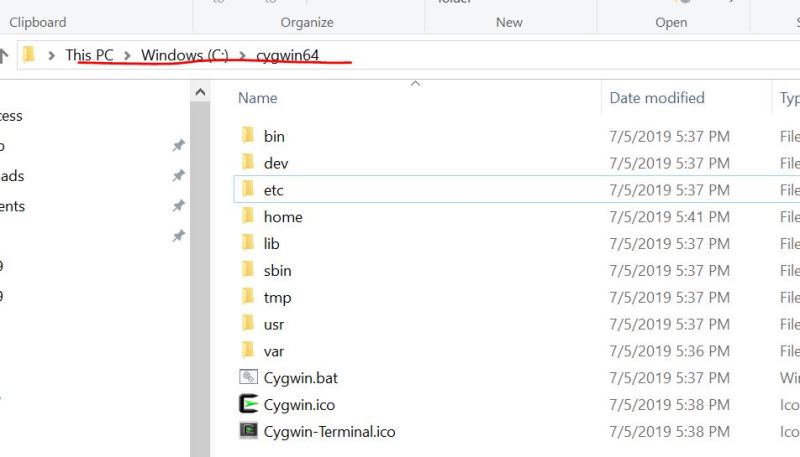Click the New ribbon group label
This screenshot has width=800, height=457.
[x=509, y=22]
